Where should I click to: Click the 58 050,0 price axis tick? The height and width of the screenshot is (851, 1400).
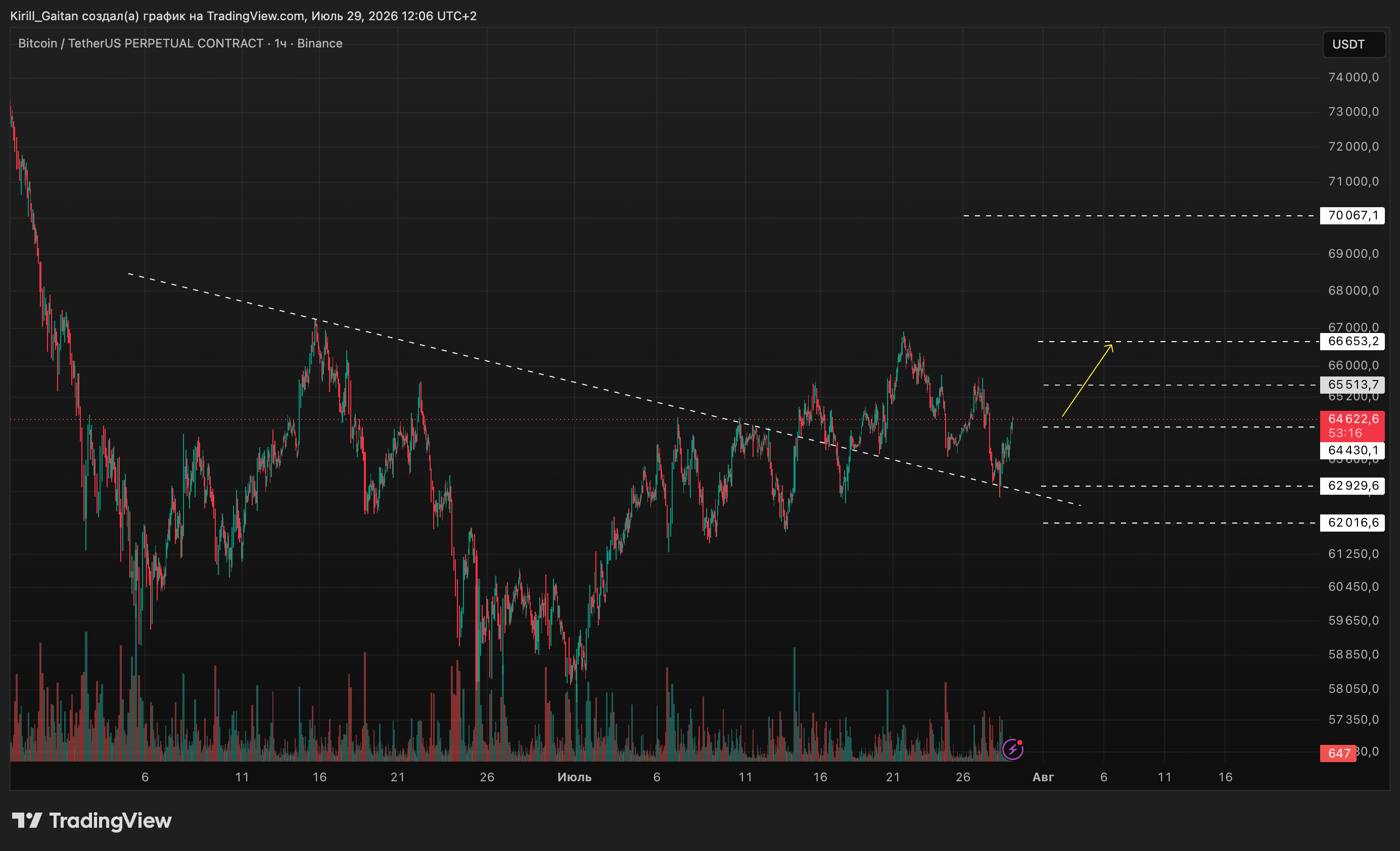[x=1353, y=688]
